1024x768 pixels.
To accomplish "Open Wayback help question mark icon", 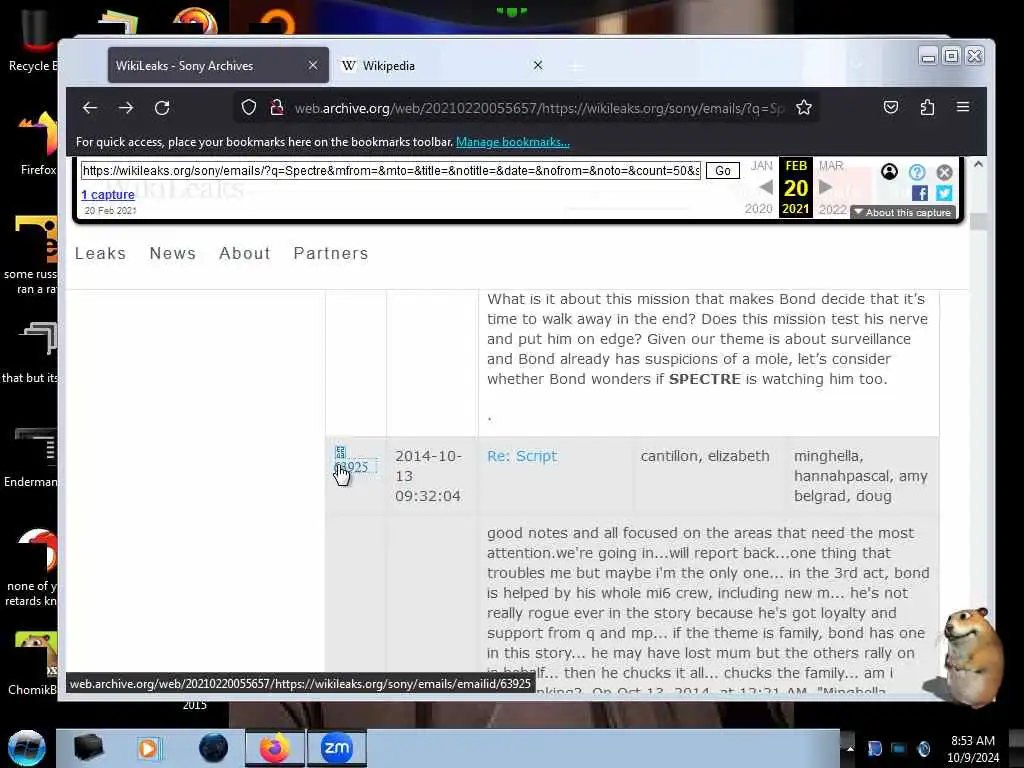I will (x=917, y=172).
